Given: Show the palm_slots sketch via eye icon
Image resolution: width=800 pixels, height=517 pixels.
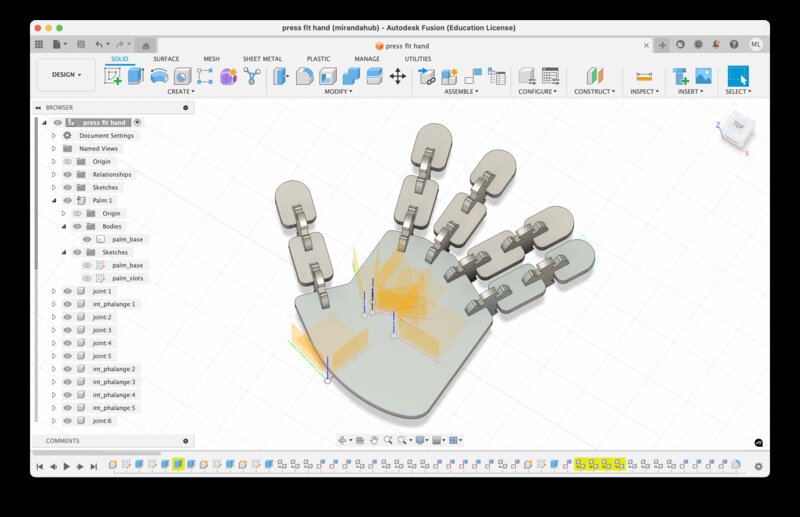Looking at the screenshot, I should [x=87, y=278].
